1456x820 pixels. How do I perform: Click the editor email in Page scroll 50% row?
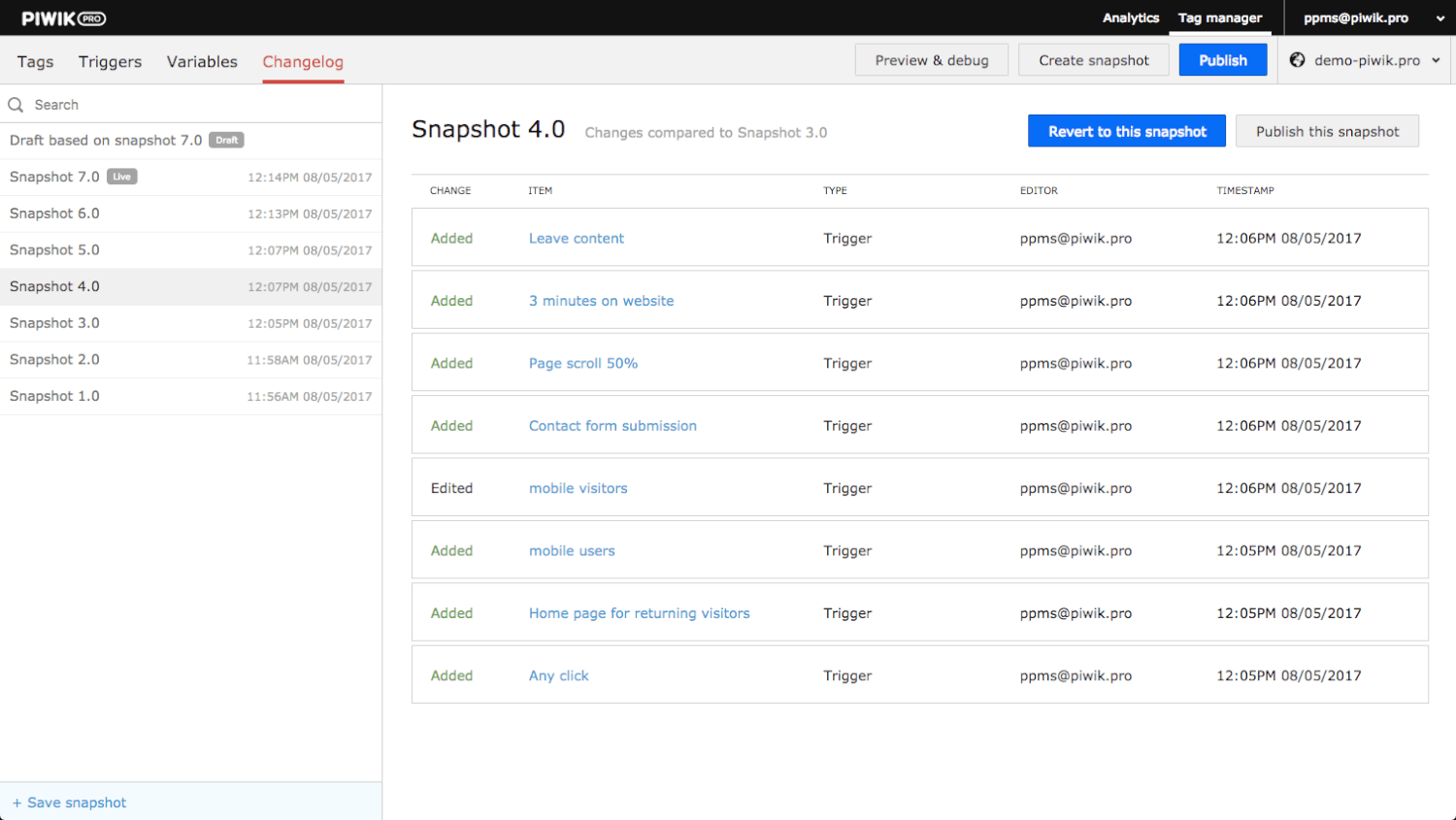(1075, 363)
